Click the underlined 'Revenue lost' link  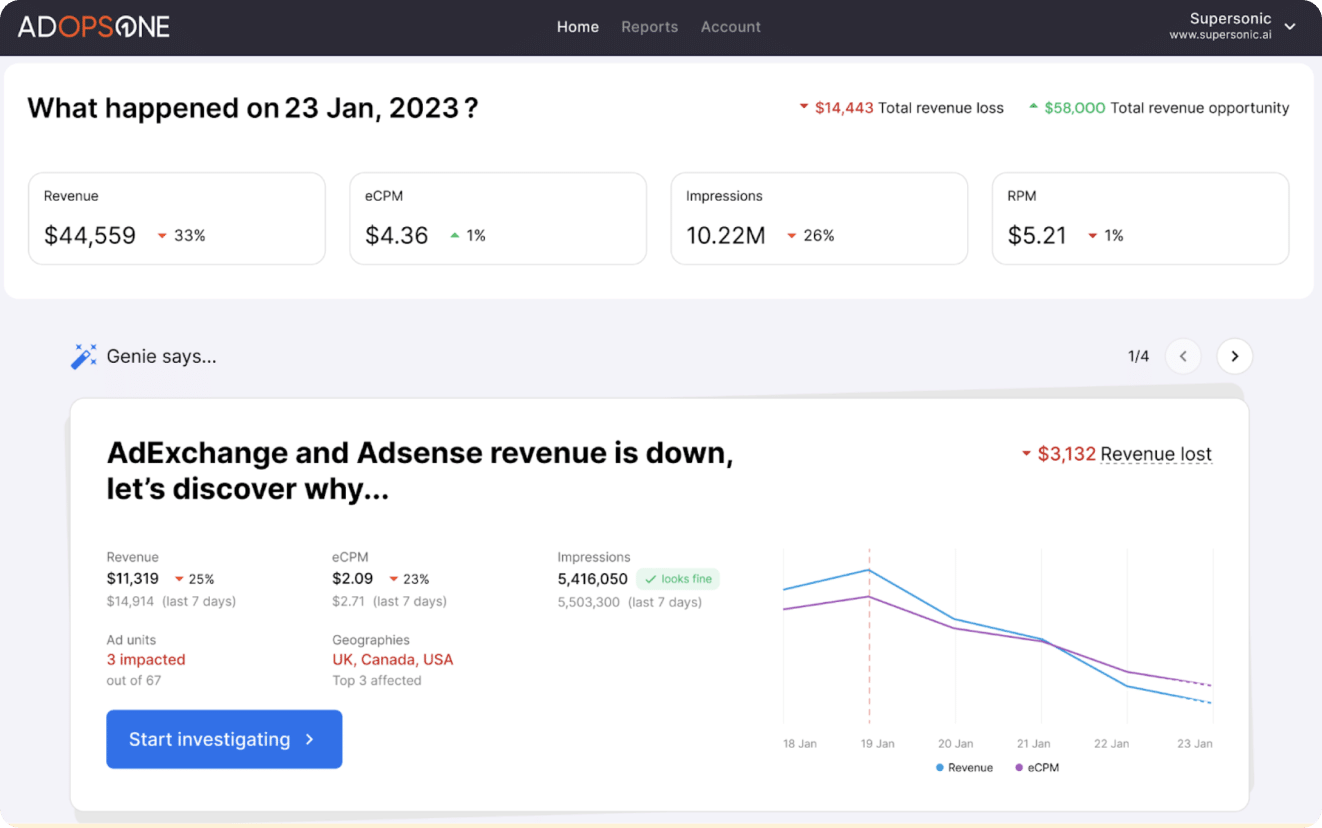1156,454
